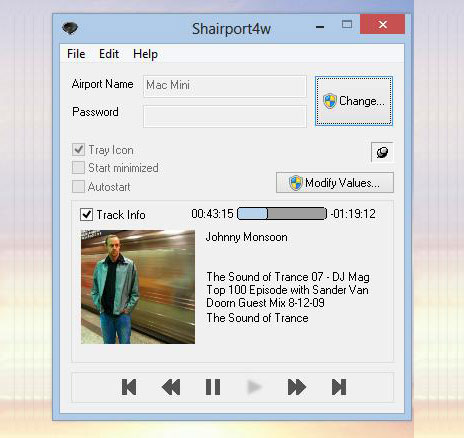Skip to the next track
Image resolution: width=464 pixels, height=438 pixels.
[339, 387]
